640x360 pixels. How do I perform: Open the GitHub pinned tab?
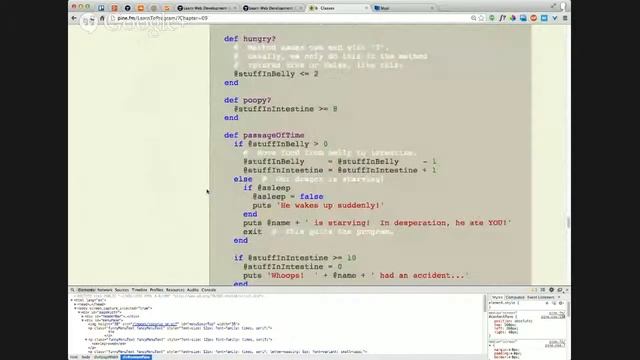[x=127, y=8]
